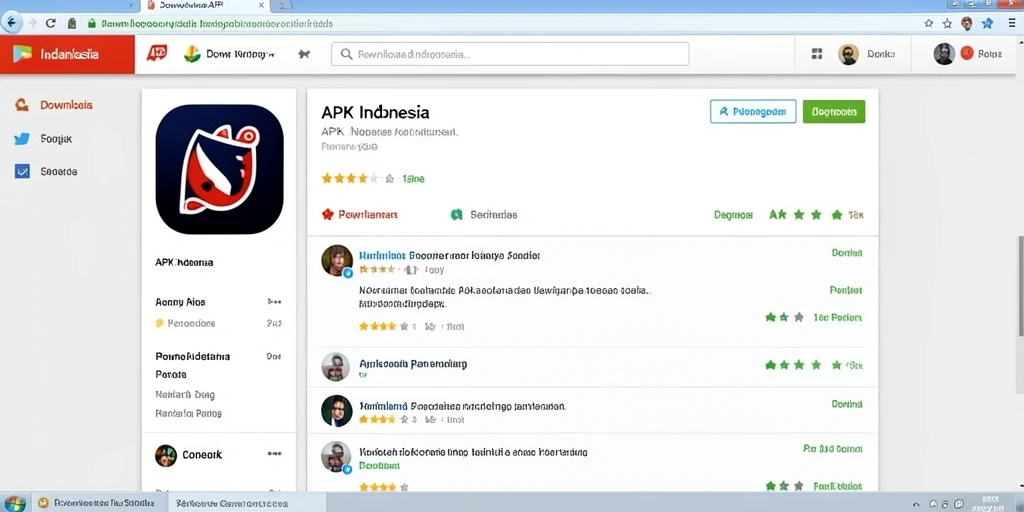This screenshot has height=512, width=1024.
Task: Open the browser hamburger menu
Action: (x=1012, y=23)
